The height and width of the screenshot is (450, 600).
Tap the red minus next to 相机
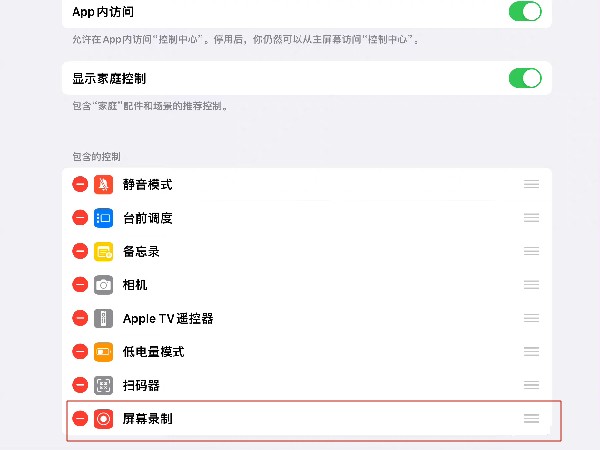[80, 285]
